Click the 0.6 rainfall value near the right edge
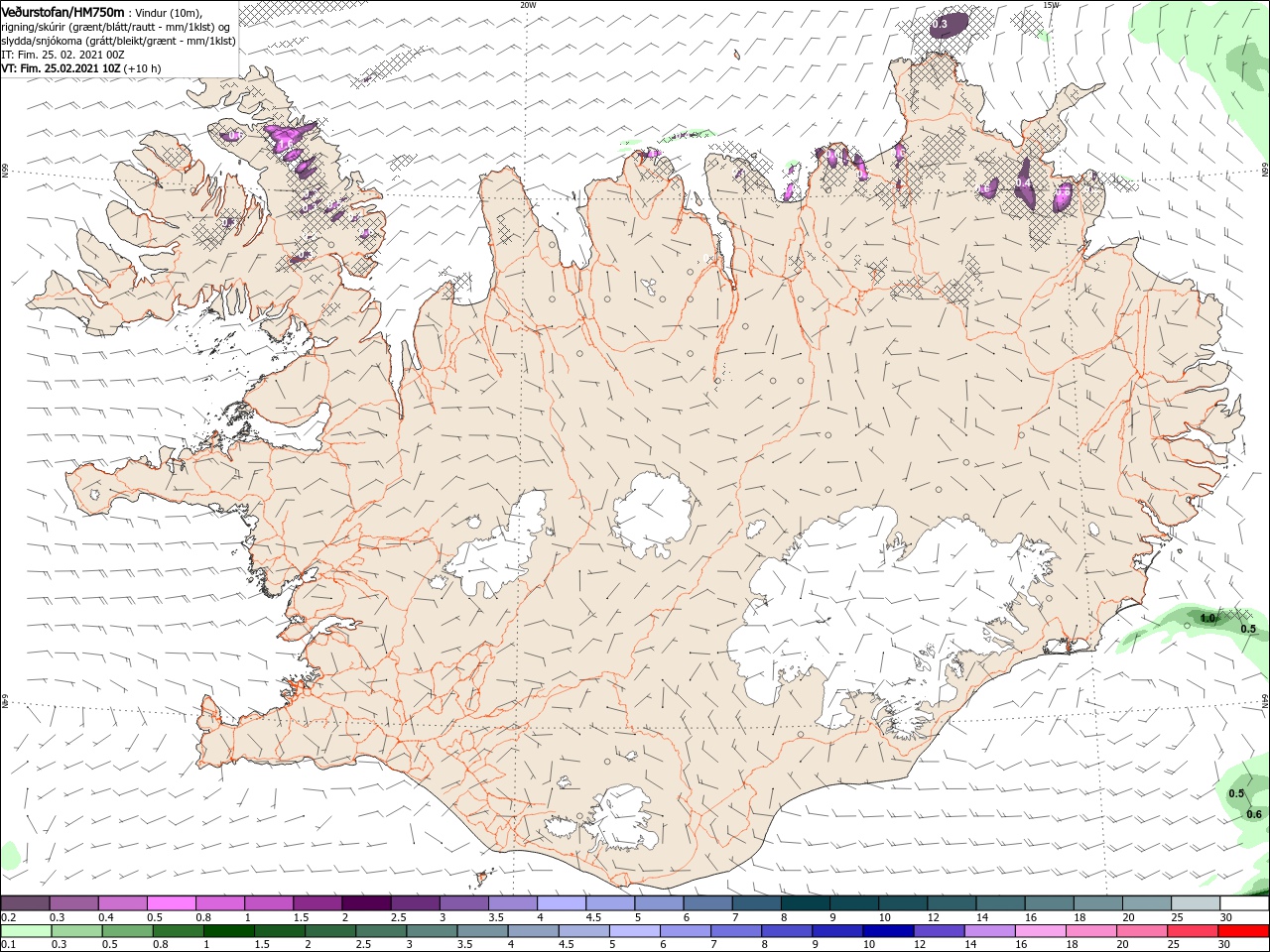Viewport: 1270px width, 952px height. click(x=1254, y=814)
